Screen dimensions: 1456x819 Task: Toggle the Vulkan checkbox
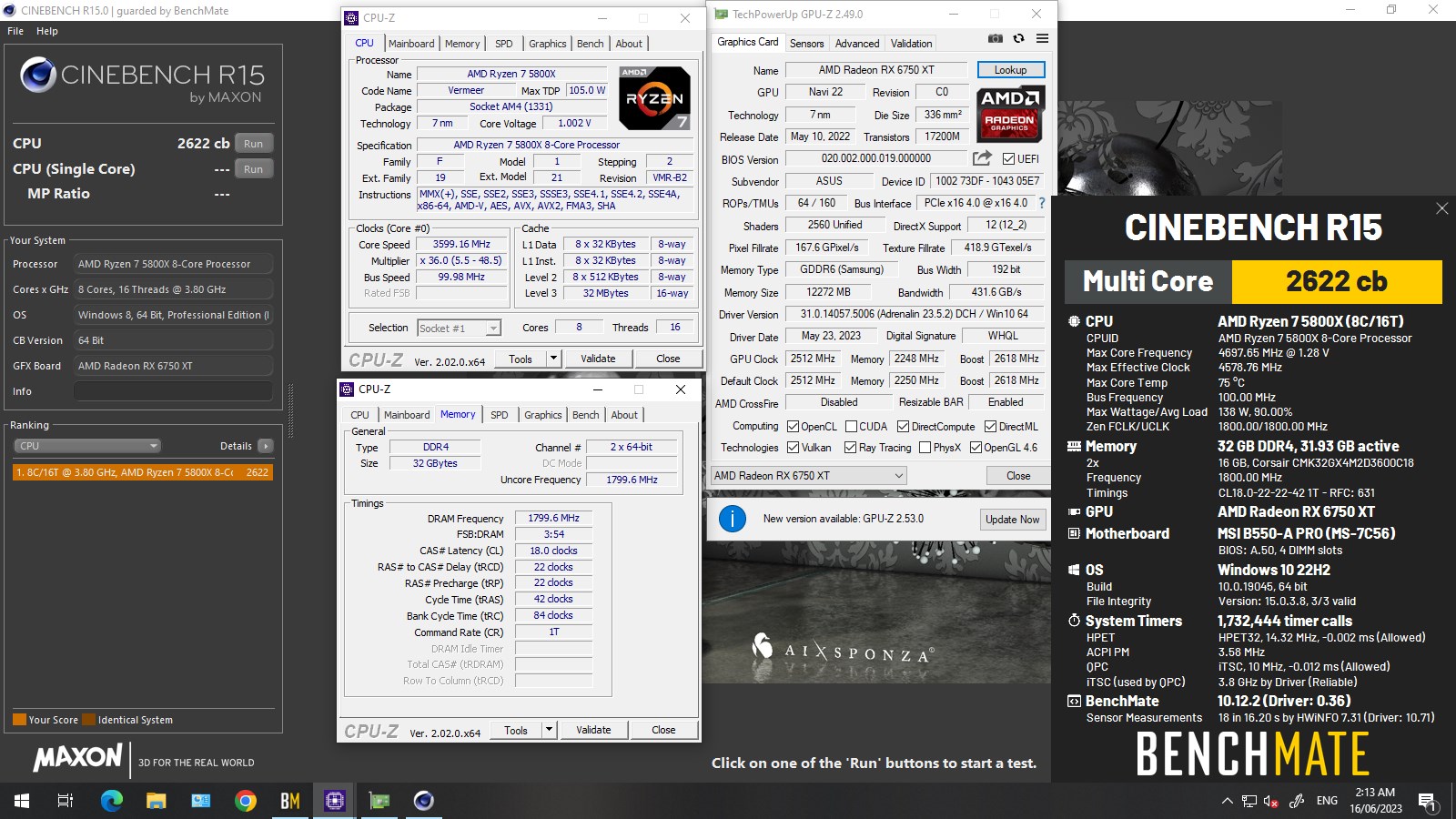coord(793,448)
